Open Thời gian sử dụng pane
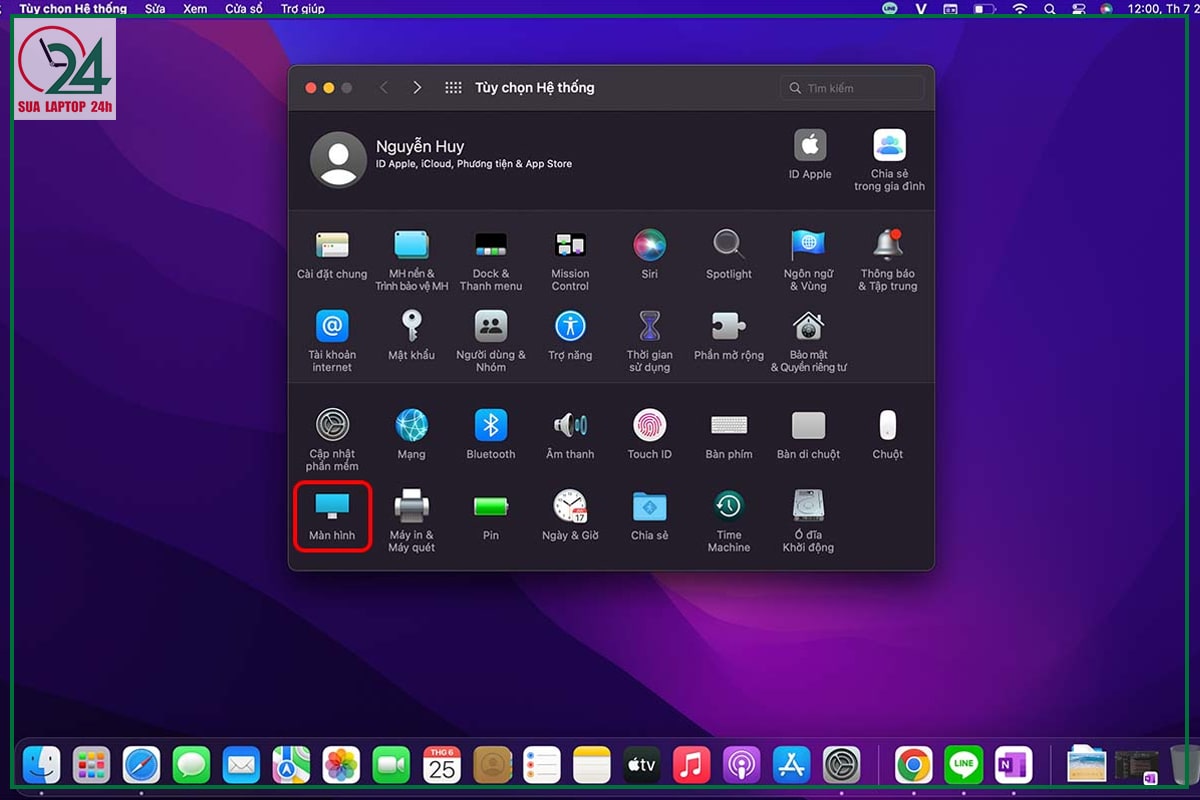1200x800 pixels. tap(650, 341)
